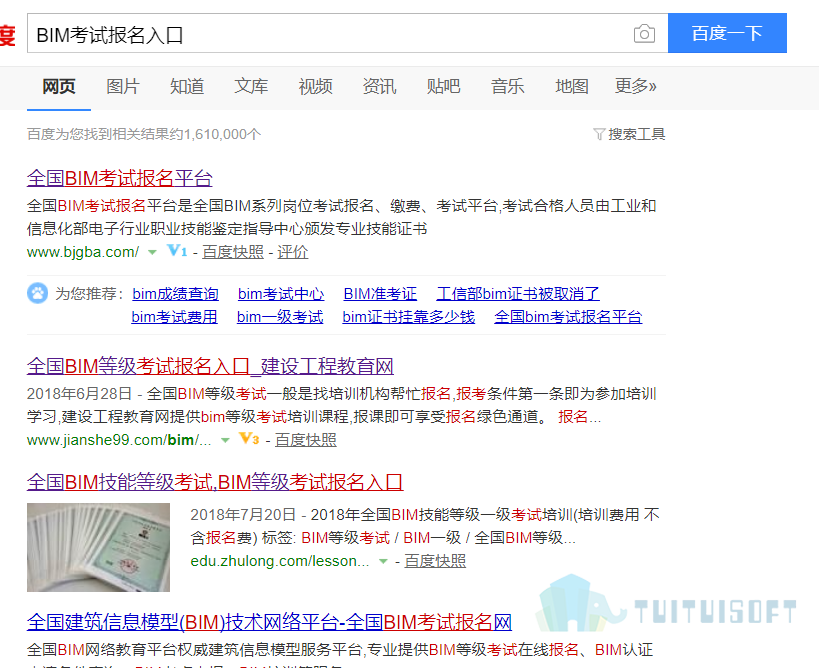Click the www.jianshe99.com/bim/ URL

(x=119, y=440)
